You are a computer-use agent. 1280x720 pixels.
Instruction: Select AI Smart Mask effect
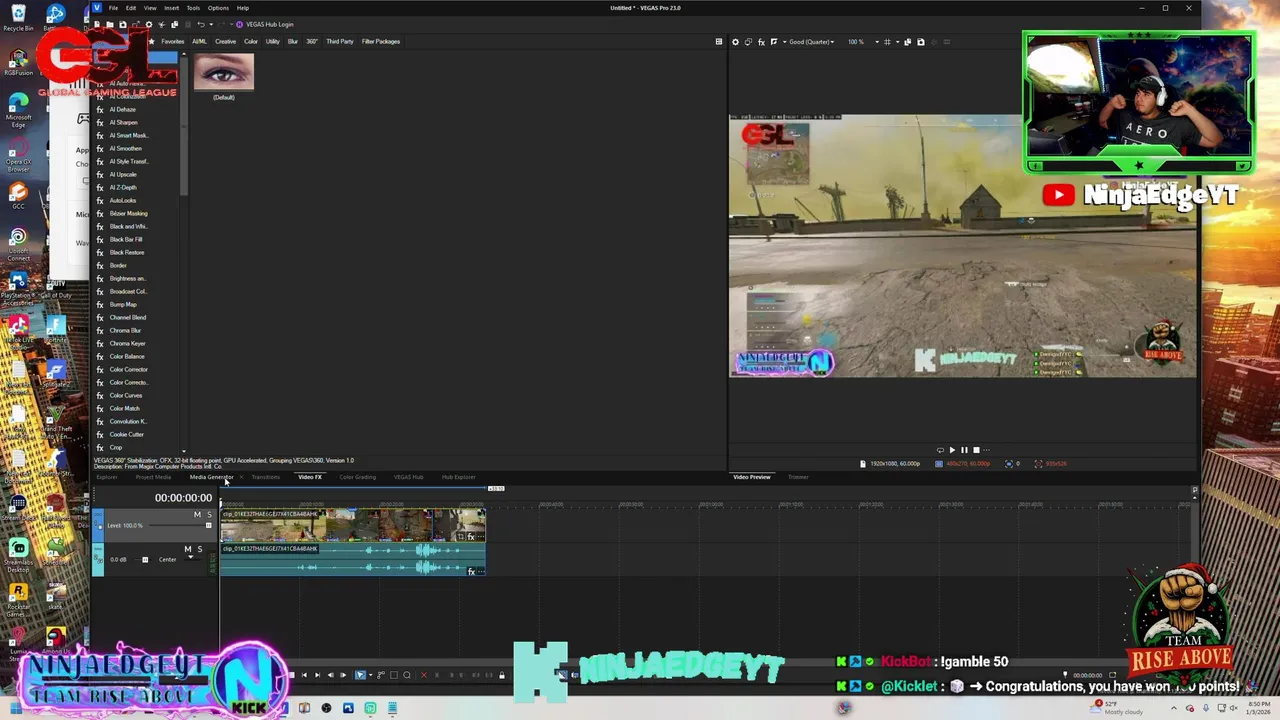coord(128,136)
